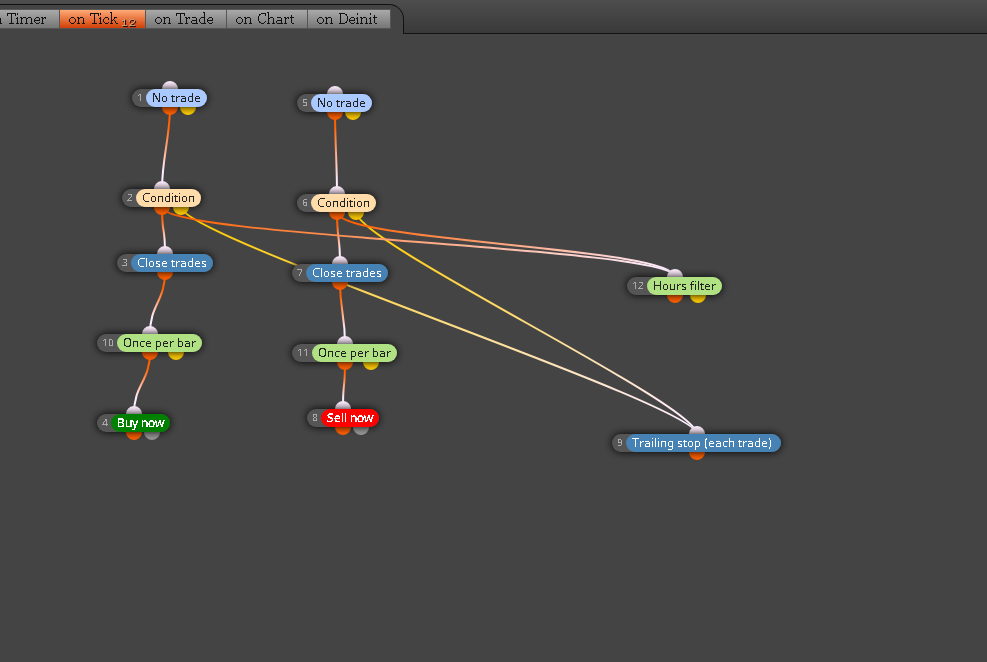Select Close trades block number 7
This screenshot has height=662, width=987.
pos(347,272)
